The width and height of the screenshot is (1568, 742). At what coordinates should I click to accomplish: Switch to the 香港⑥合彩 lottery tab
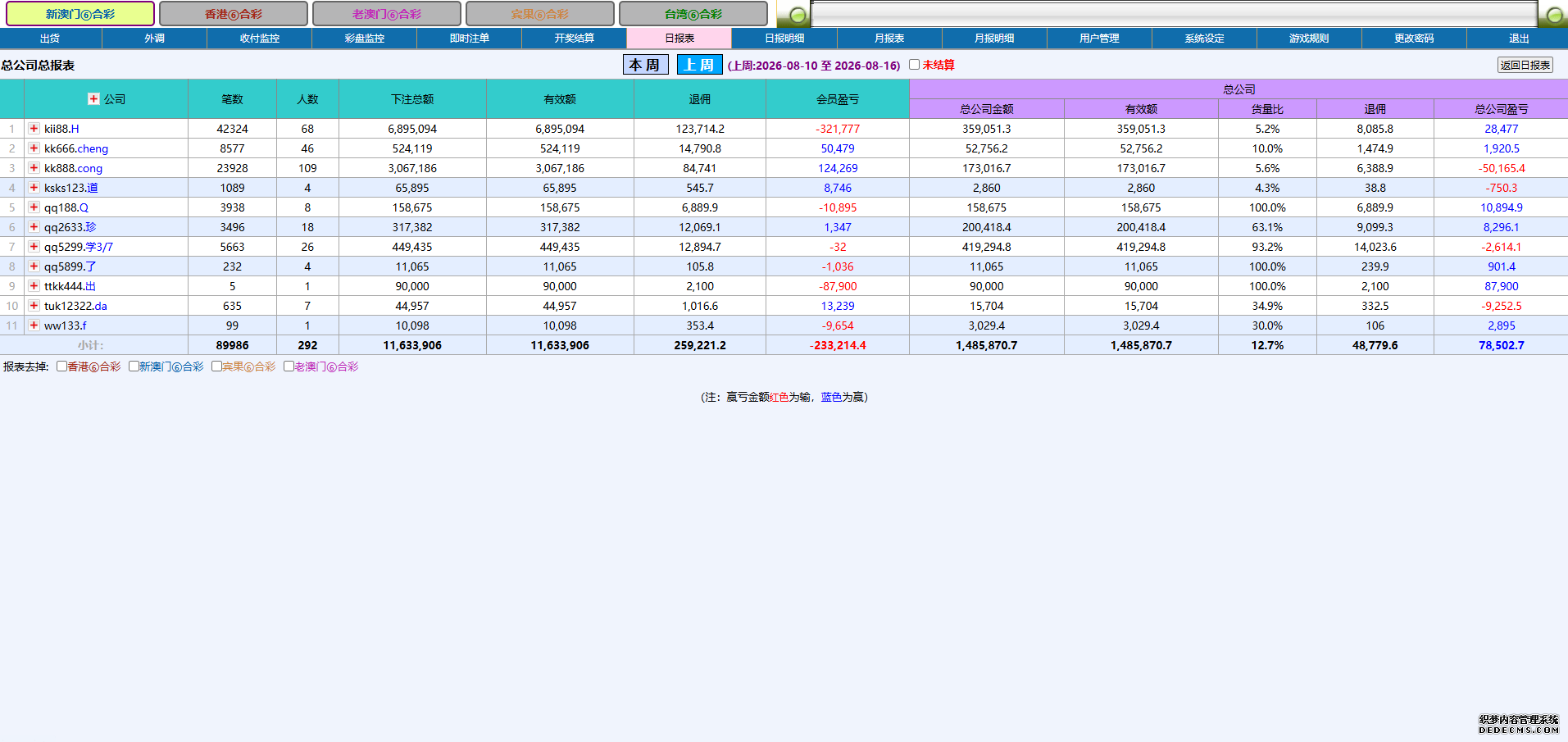234,14
